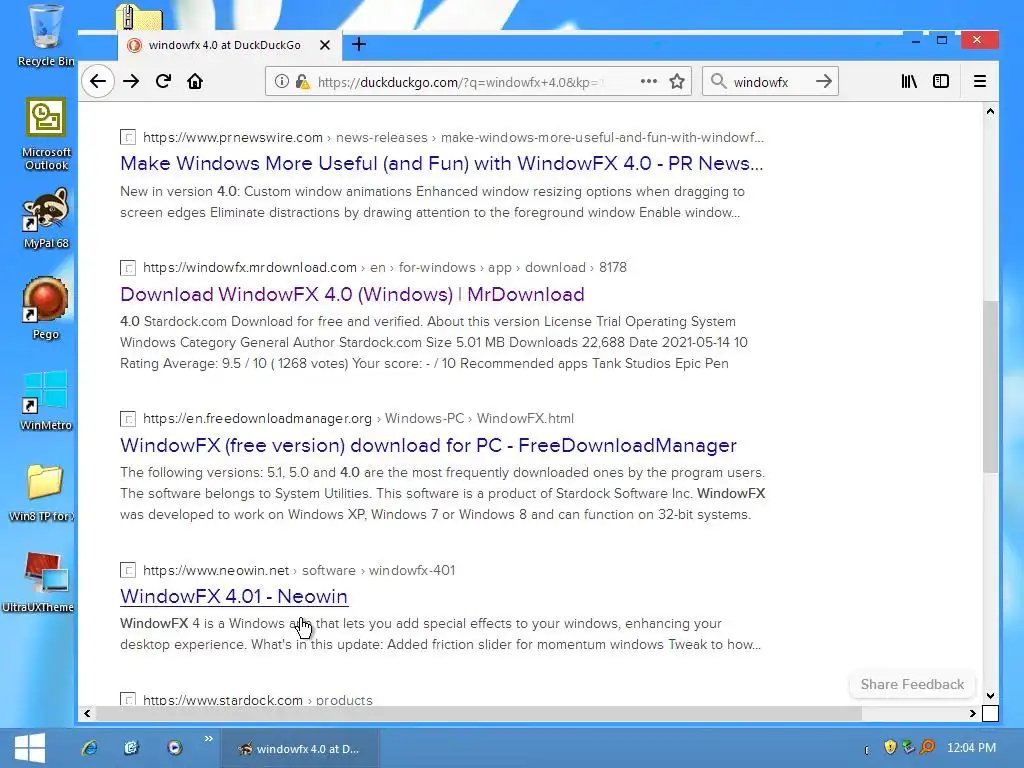Reload the current page
This screenshot has height=768, width=1024.
(163, 82)
